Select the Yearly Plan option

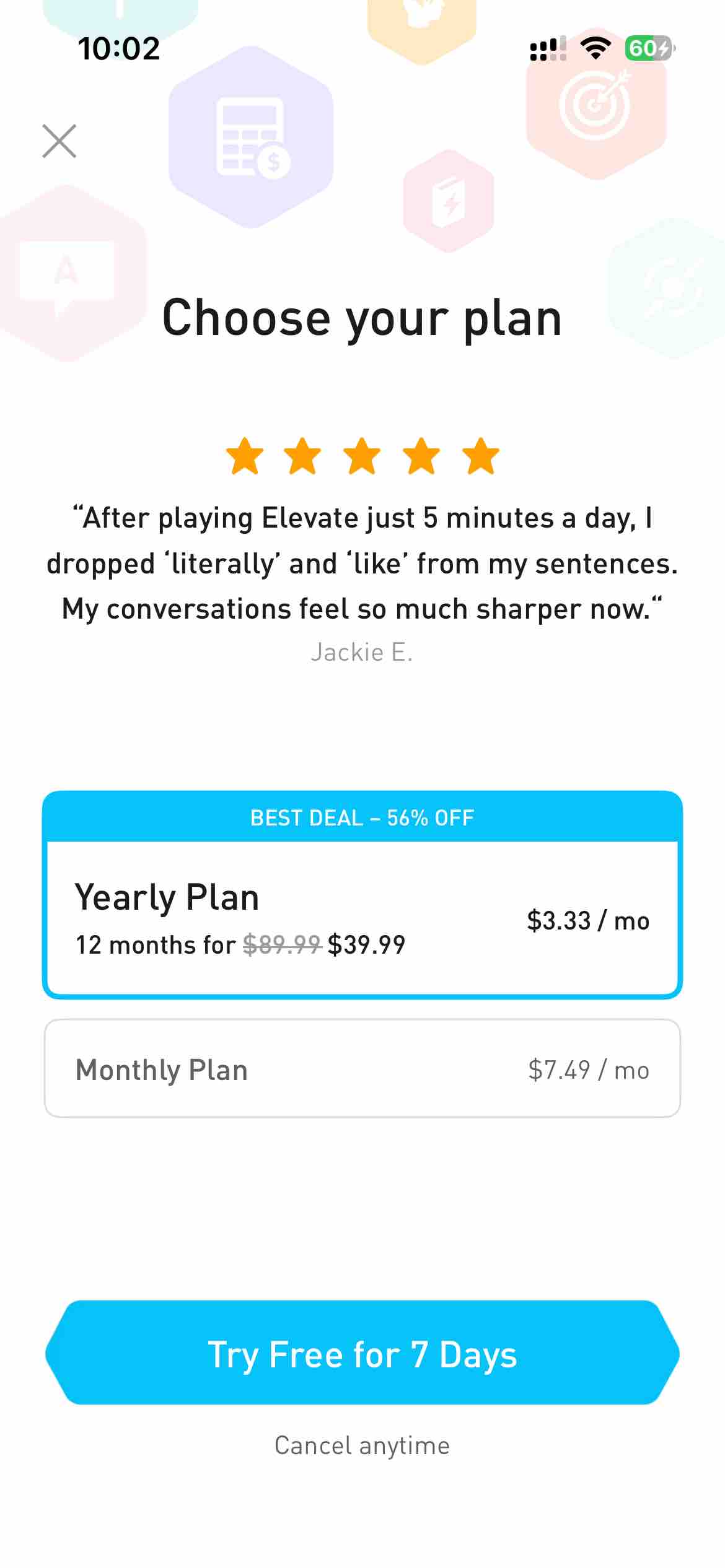362,918
